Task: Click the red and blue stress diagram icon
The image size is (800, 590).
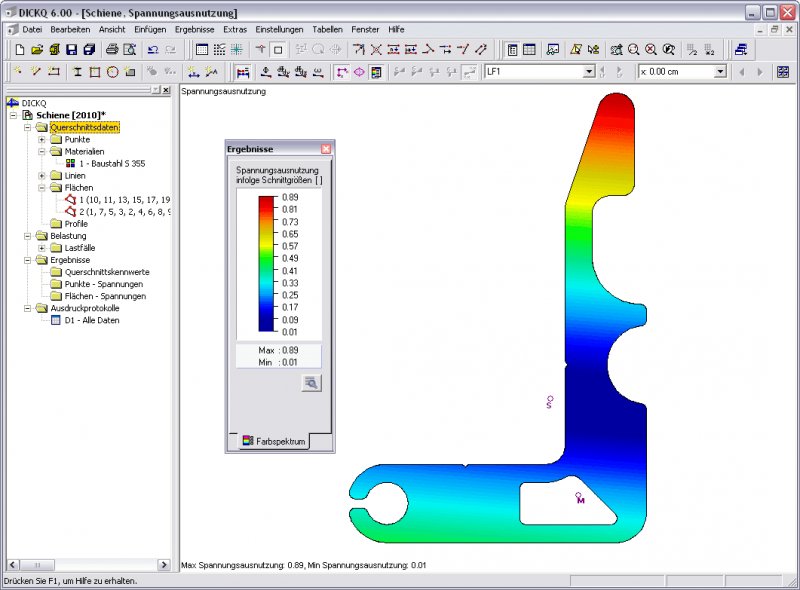Action: pyautogui.click(x=243, y=72)
